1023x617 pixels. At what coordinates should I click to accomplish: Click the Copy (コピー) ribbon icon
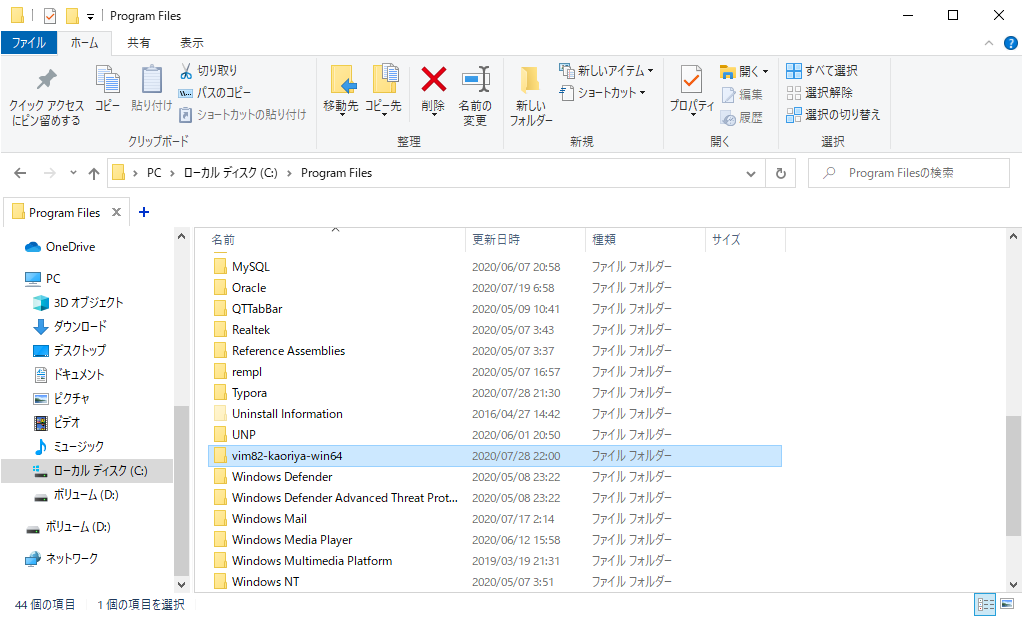click(x=108, y=80)
